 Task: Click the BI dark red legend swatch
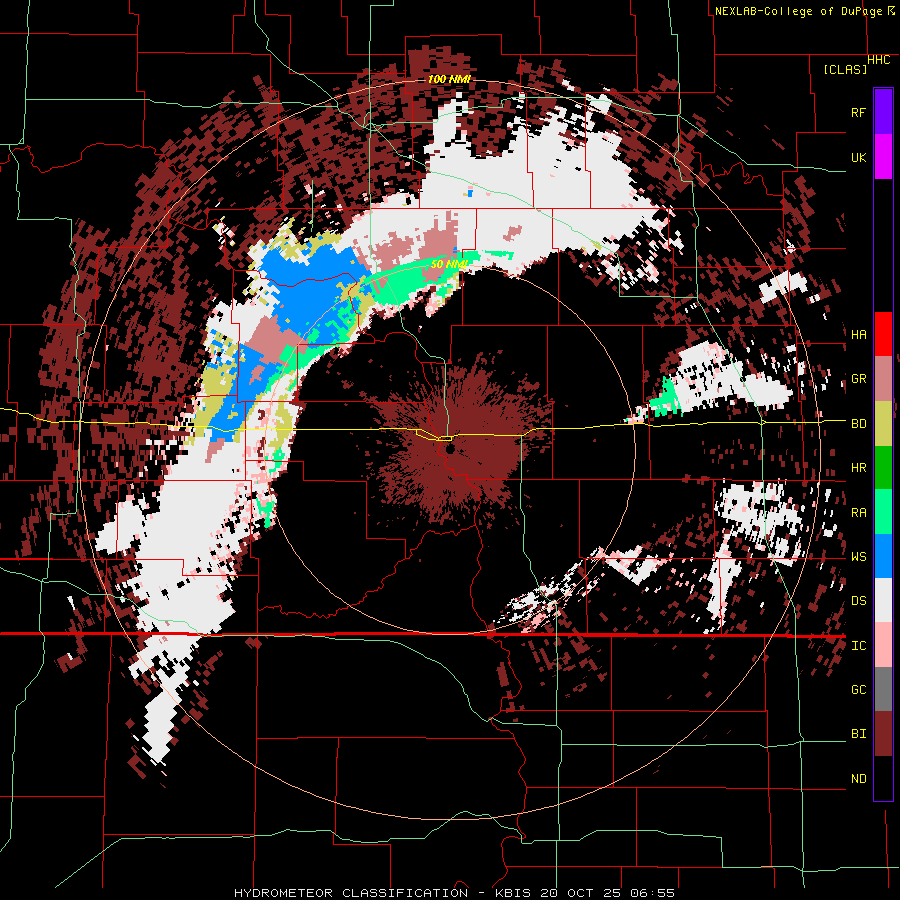click(883, 734)
